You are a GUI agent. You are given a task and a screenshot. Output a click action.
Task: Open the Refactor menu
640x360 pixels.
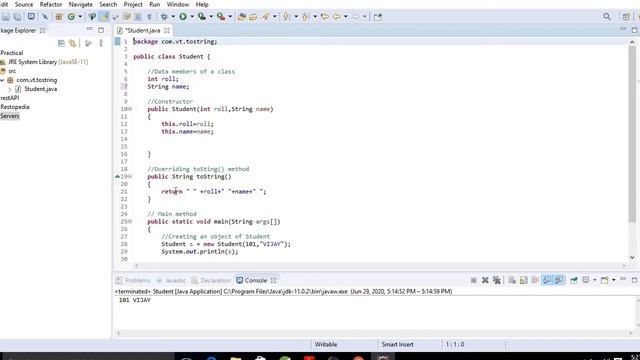point(51,4)
